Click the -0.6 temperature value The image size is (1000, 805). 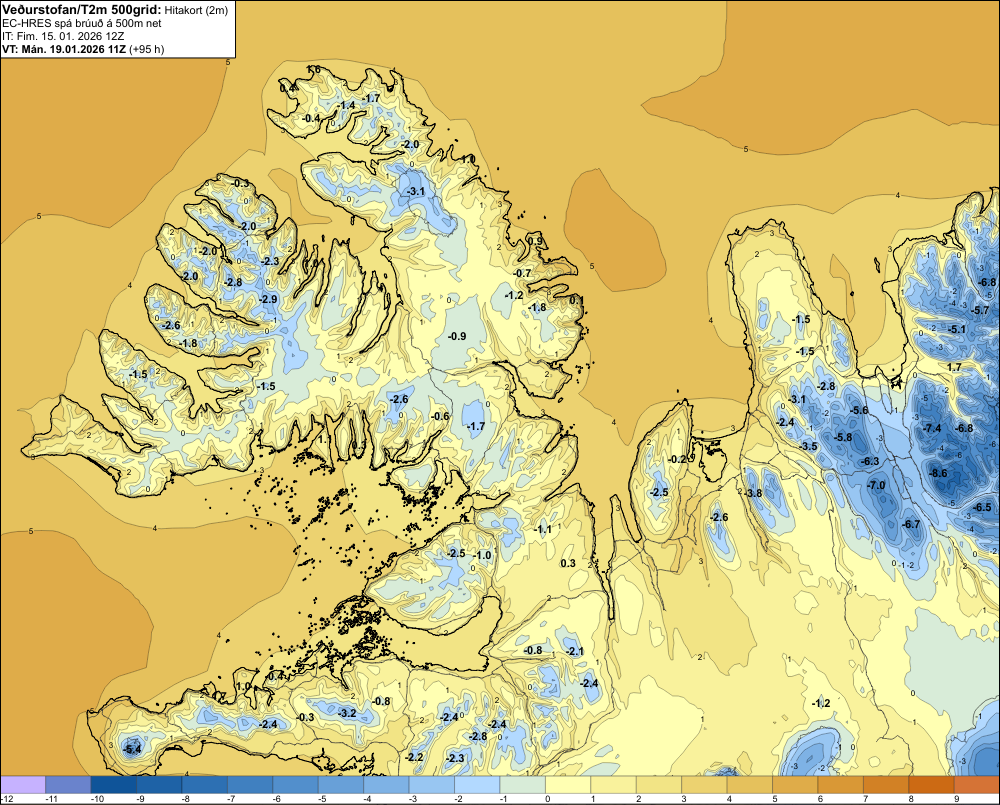click(x=440, y=417)
